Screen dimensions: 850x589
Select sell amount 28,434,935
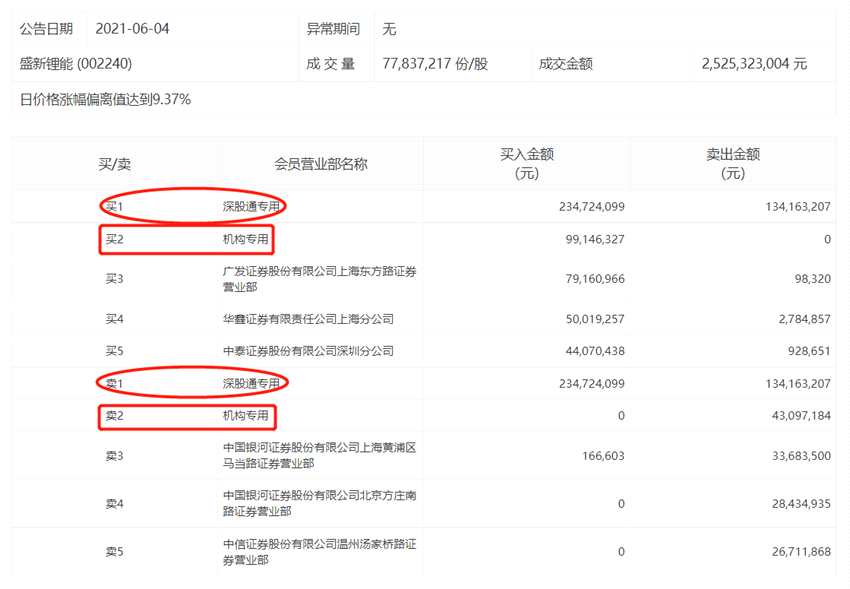point(801,503)
